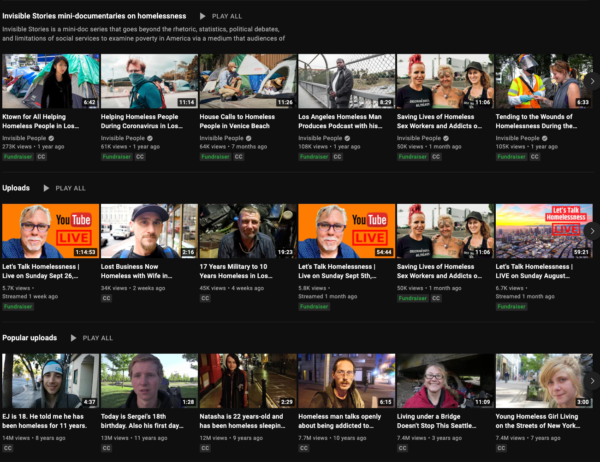Advance Popular uploads row with the right chevron
600x462 pixels.
590,381
